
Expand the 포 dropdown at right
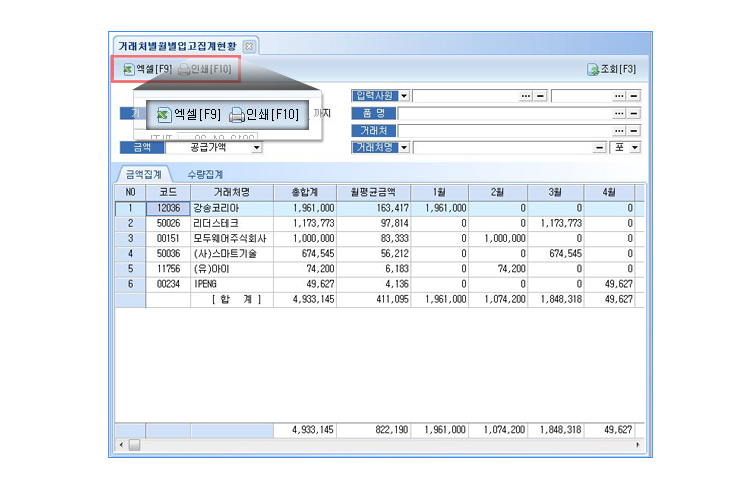634,148
